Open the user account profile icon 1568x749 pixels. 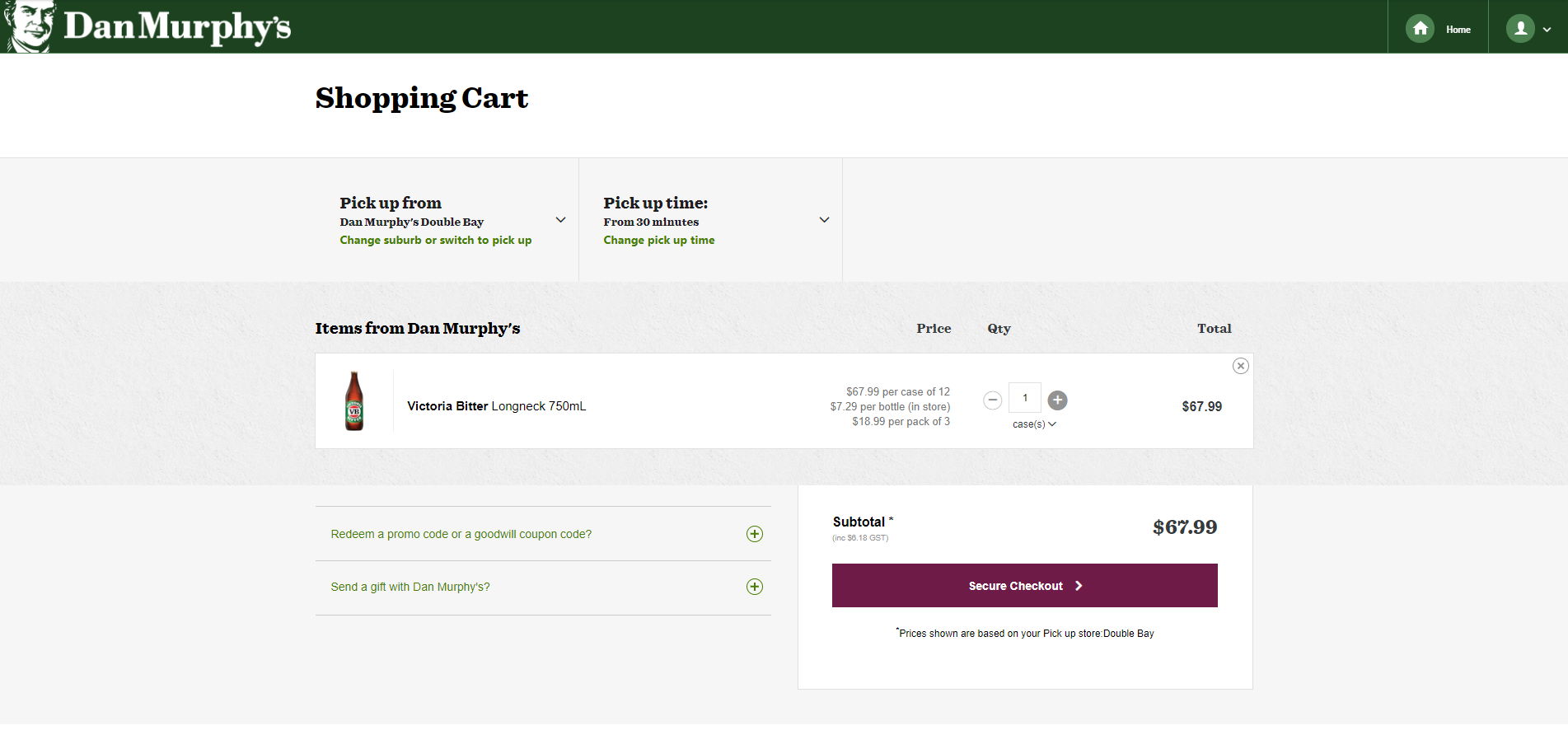click(x=1519, y=29)
